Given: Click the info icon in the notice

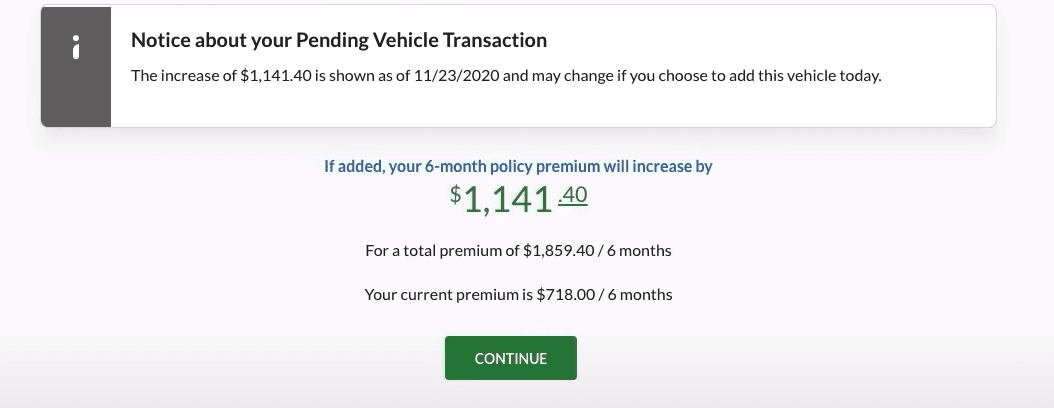Looking at the screenshot, I should coord(76,47).
